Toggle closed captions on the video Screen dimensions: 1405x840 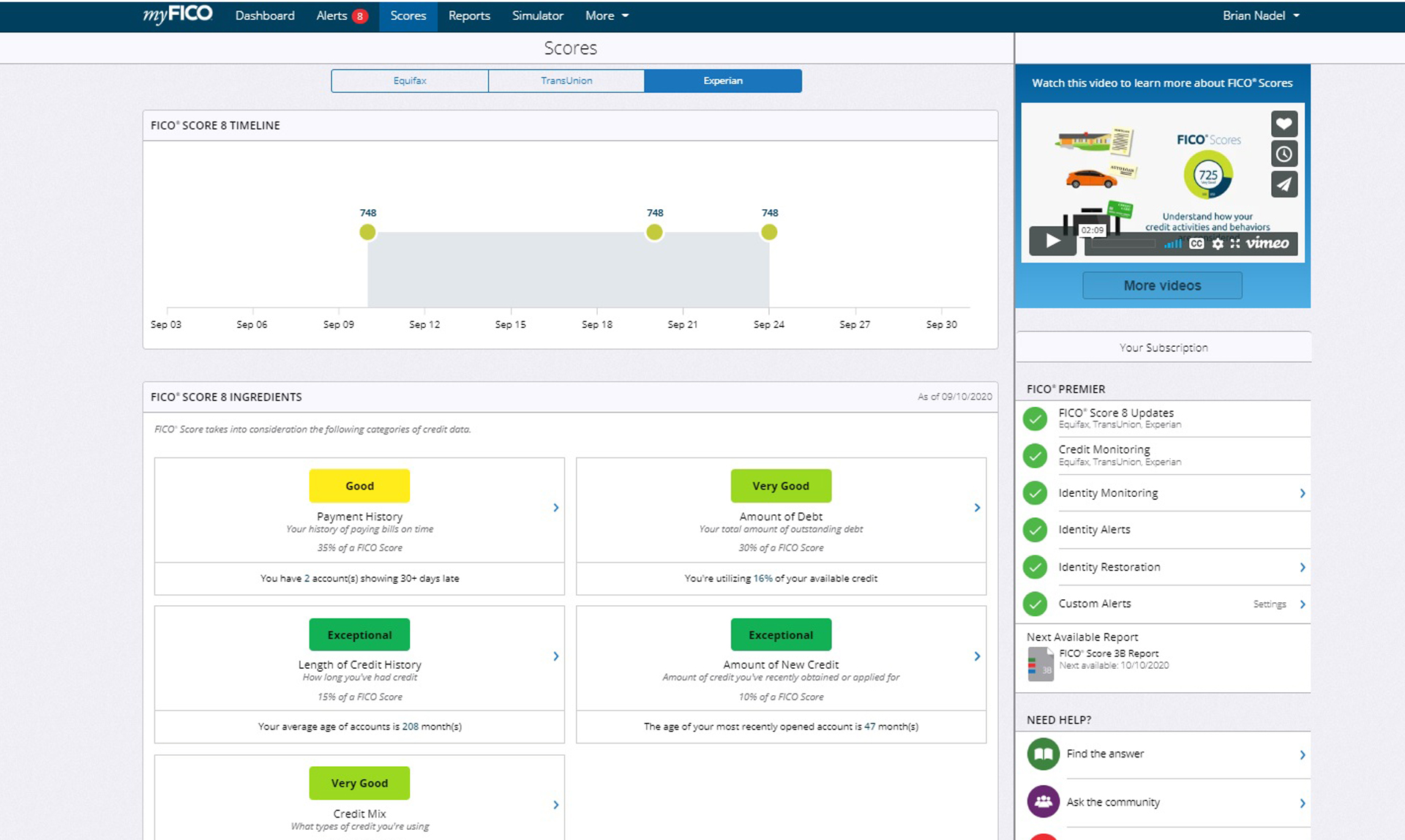coord(1196,244)
